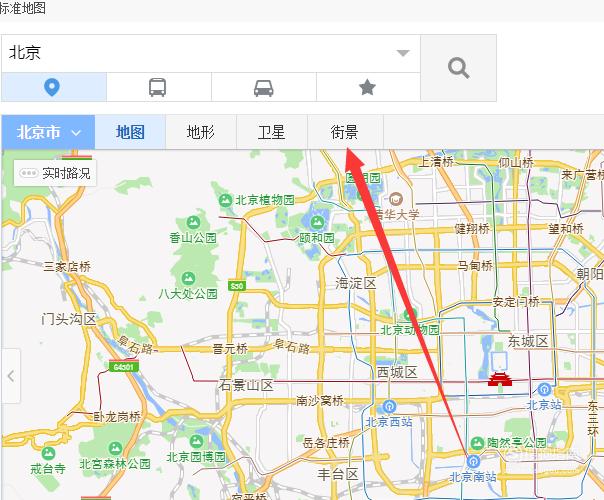Click 北京植物园 botanical garden marker
The width and height of the screenshot is (604, 500).
(225, 200)
